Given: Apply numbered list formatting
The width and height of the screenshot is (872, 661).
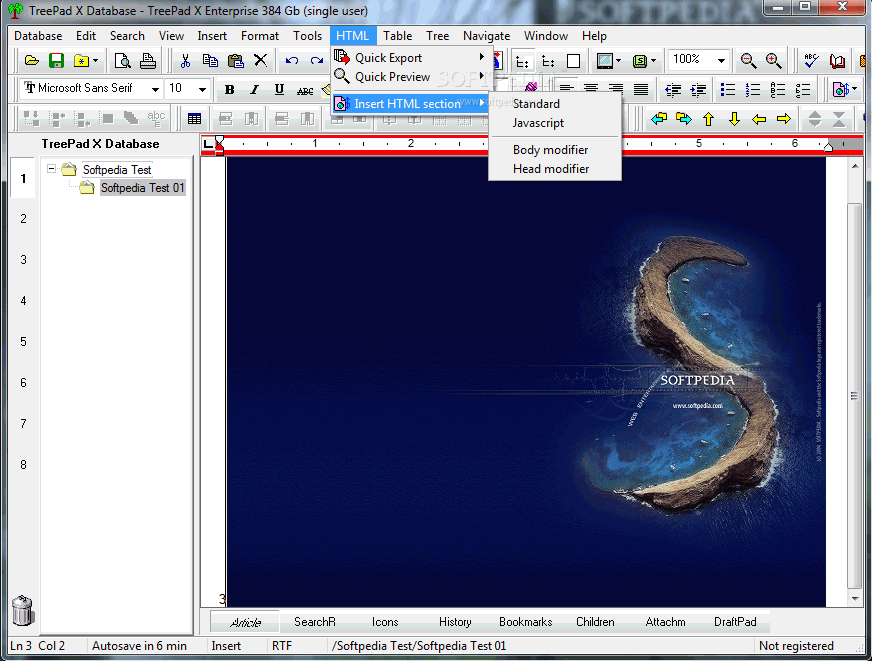Looking at the screenshot, I should pos(752,90).
